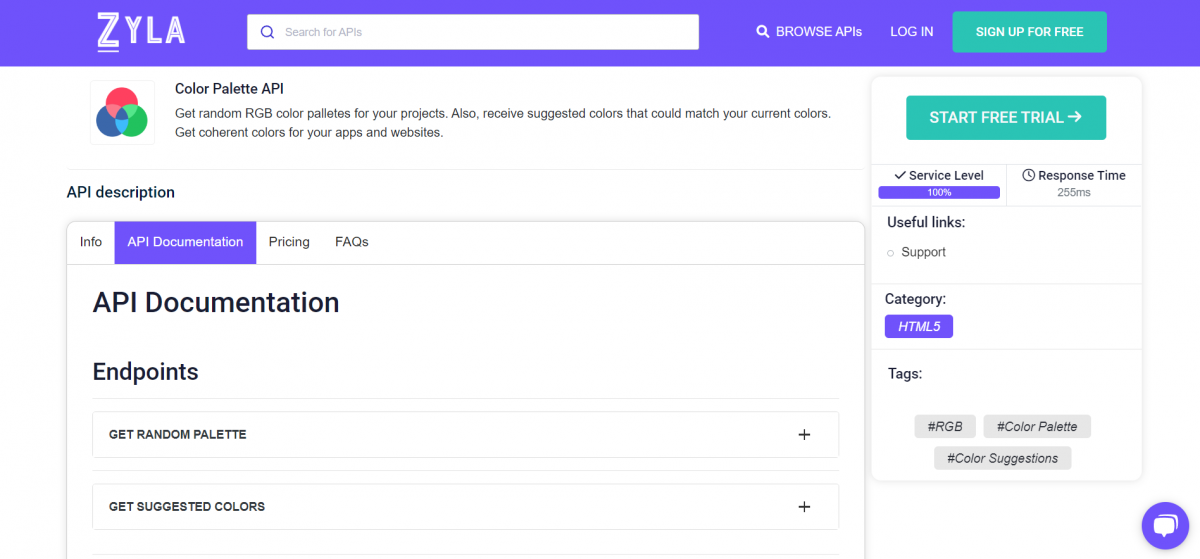Switch to the Info tab
The width and height of the screenshot is (1200, 559).
click(91, 242)
